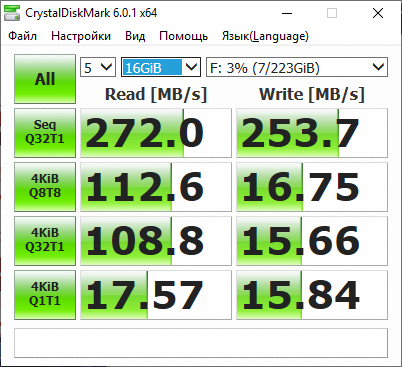
Task: Start the 4KiB Q32T1 test
Action: 45,241
